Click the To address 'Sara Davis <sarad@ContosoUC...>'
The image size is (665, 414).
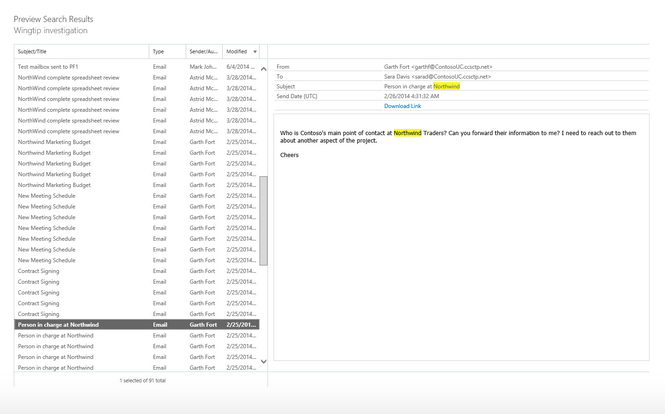(437, 76)
